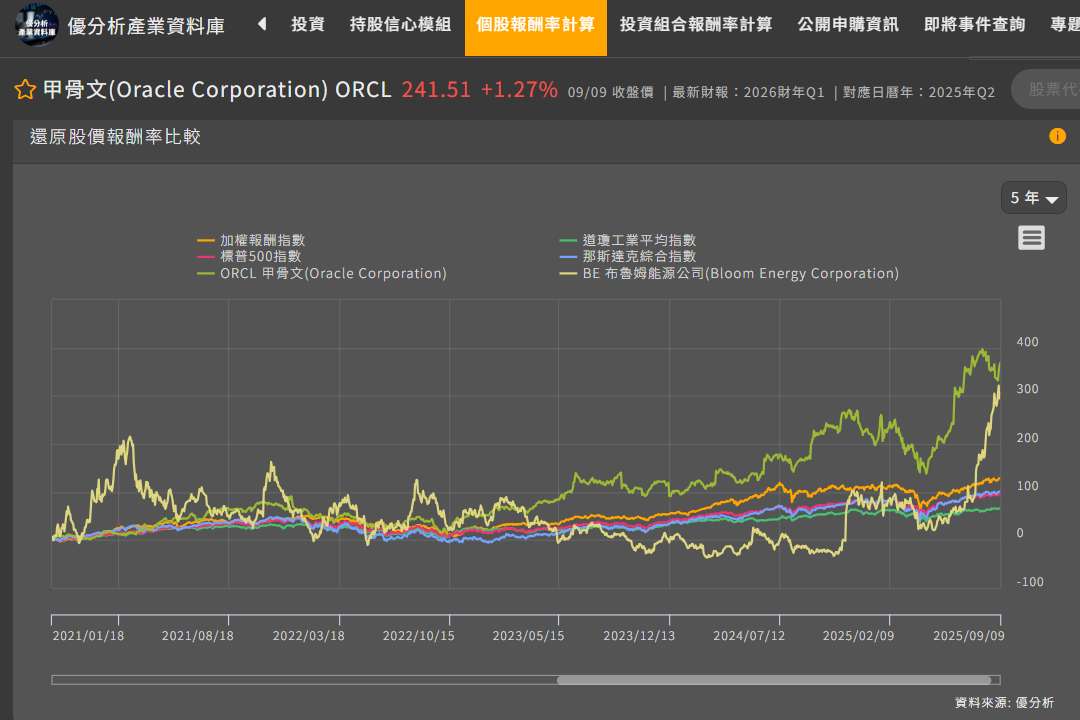
Task: Open the 即將事件查詢 tab
Action: click(974, 25)
